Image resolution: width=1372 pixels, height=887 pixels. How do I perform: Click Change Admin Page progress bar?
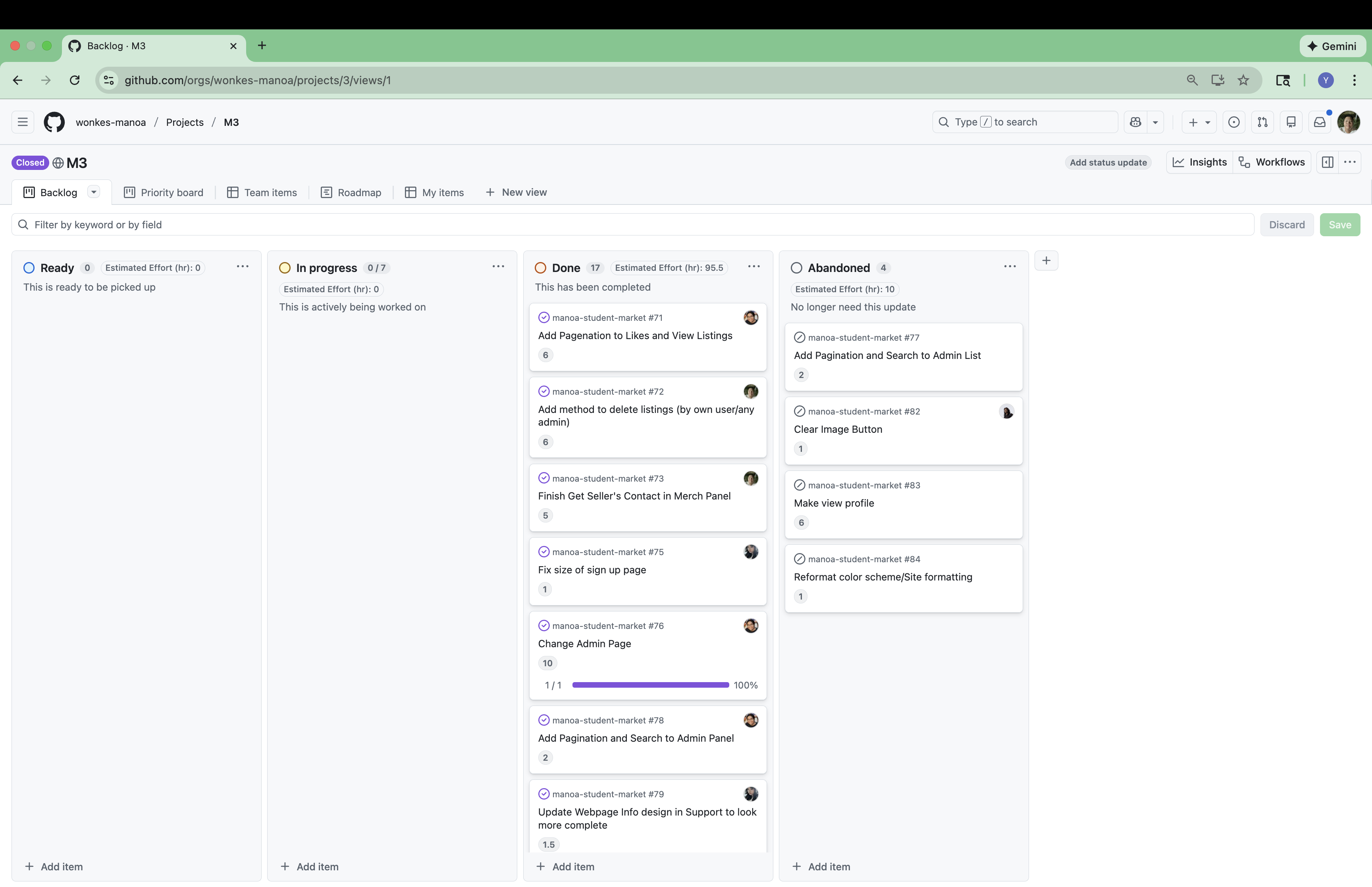650,685
